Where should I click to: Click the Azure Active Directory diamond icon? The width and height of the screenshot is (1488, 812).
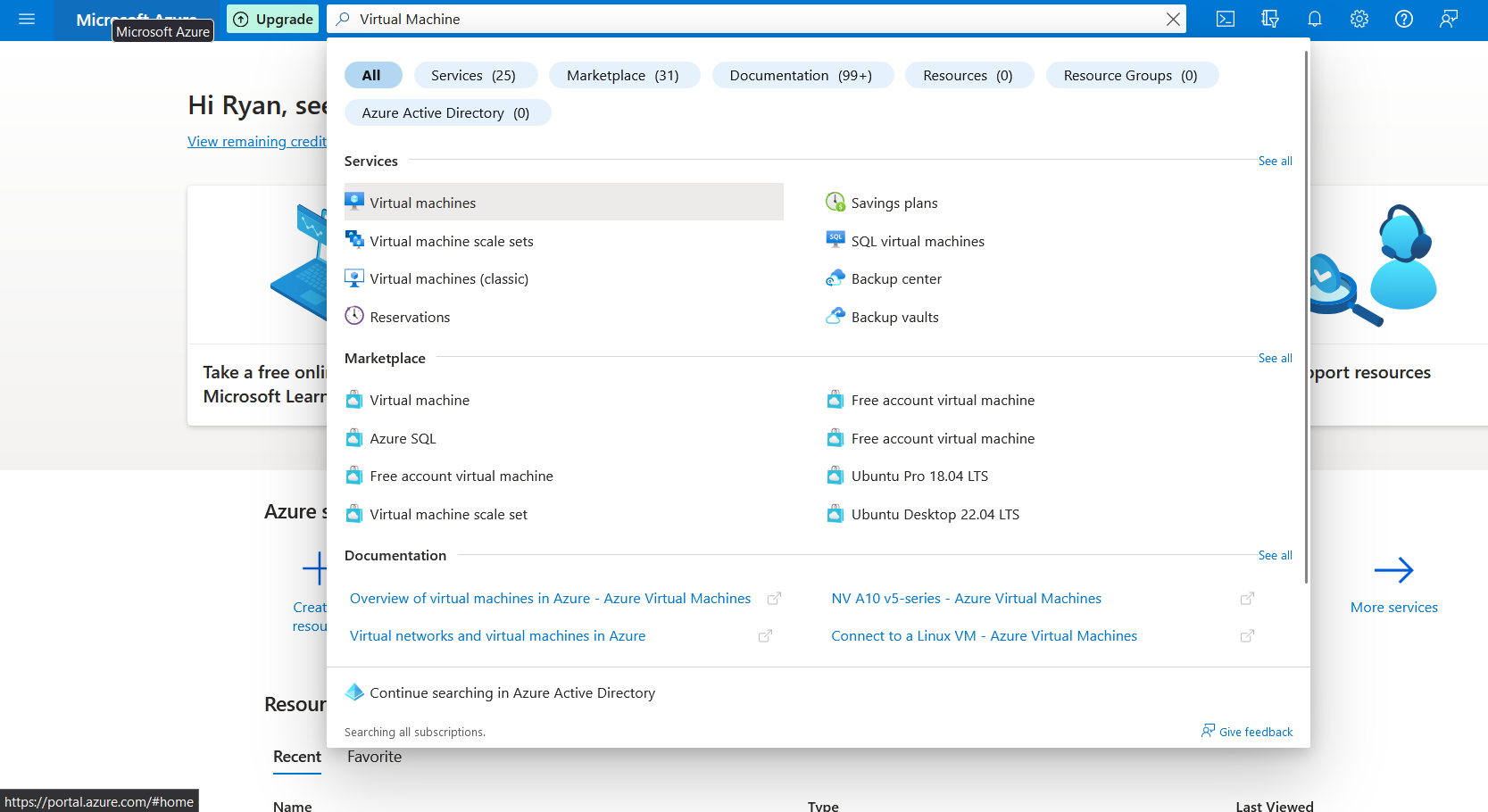[354, 692]
